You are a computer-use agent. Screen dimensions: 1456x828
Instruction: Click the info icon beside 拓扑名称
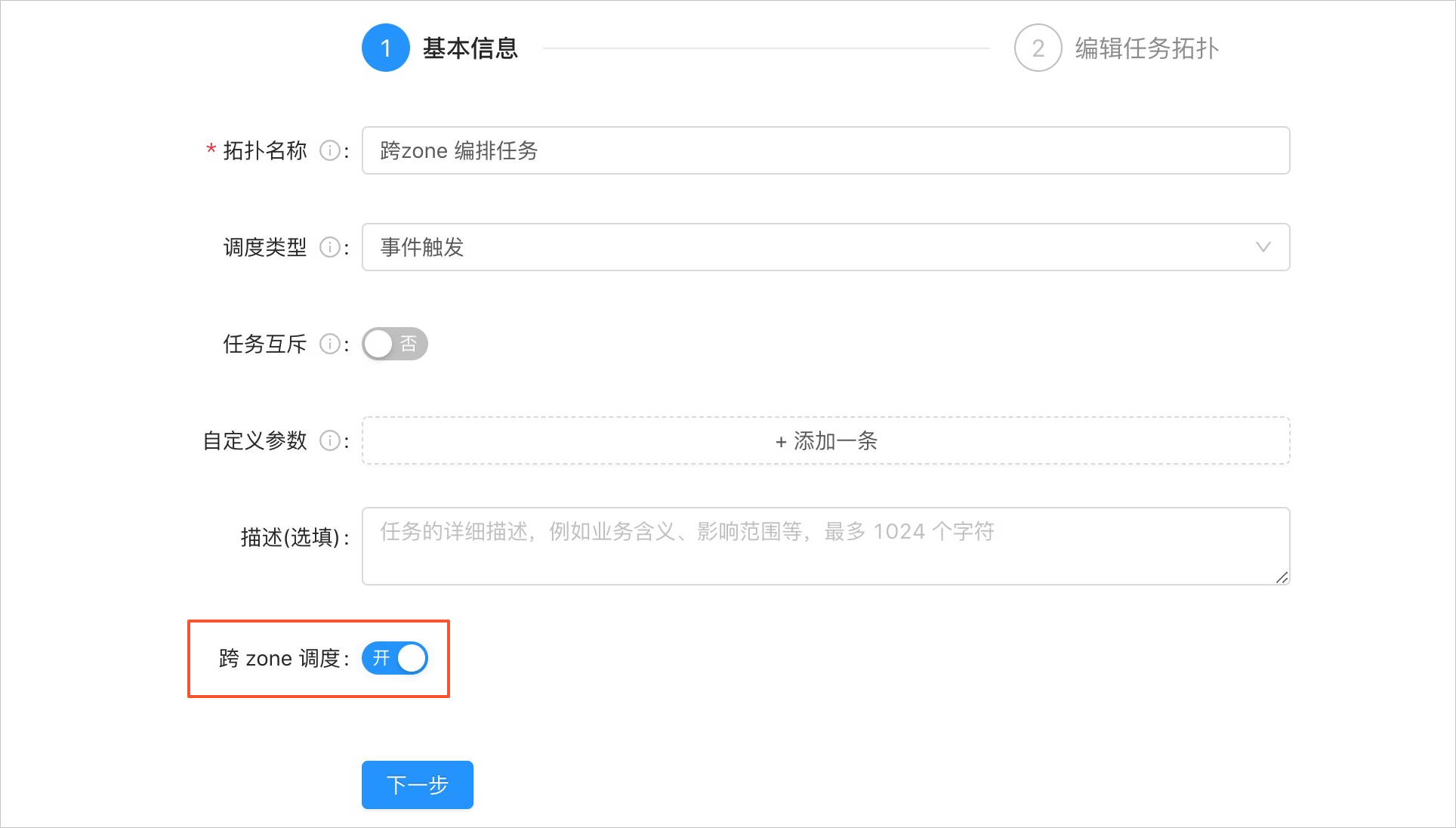[329, 150]
